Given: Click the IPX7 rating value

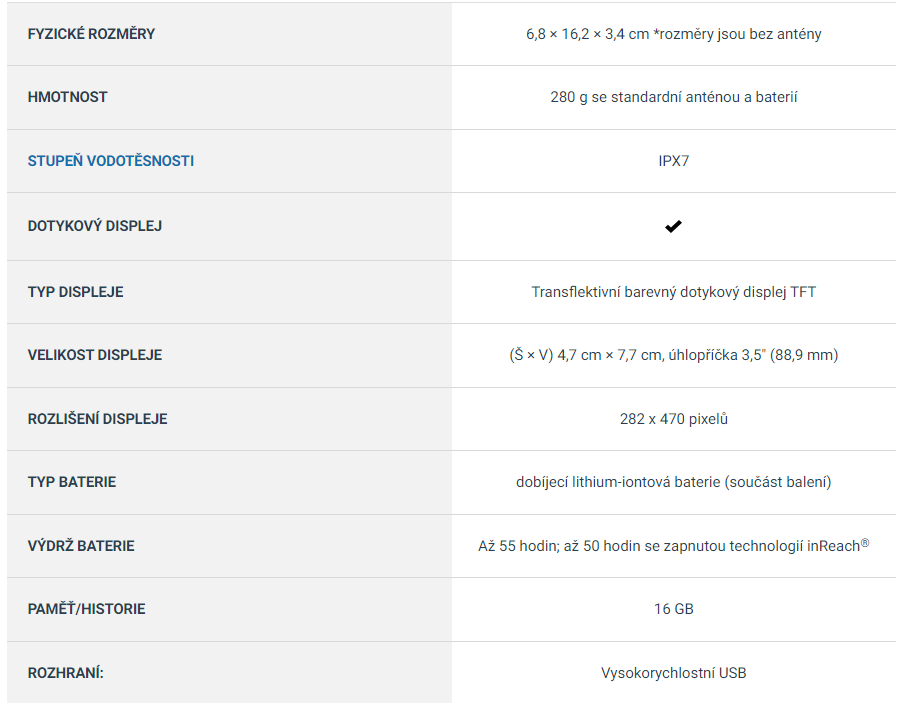Looking at the screenshot, I should pos(673,160).
